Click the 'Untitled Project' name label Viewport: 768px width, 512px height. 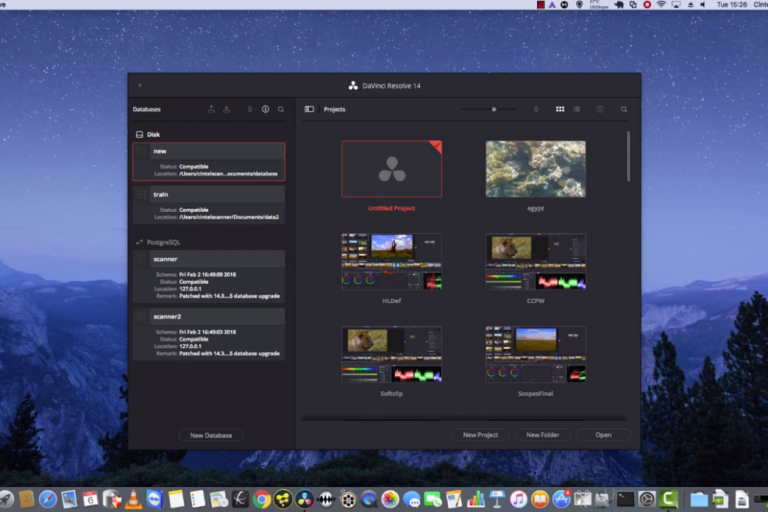click(x=391, y=208)
